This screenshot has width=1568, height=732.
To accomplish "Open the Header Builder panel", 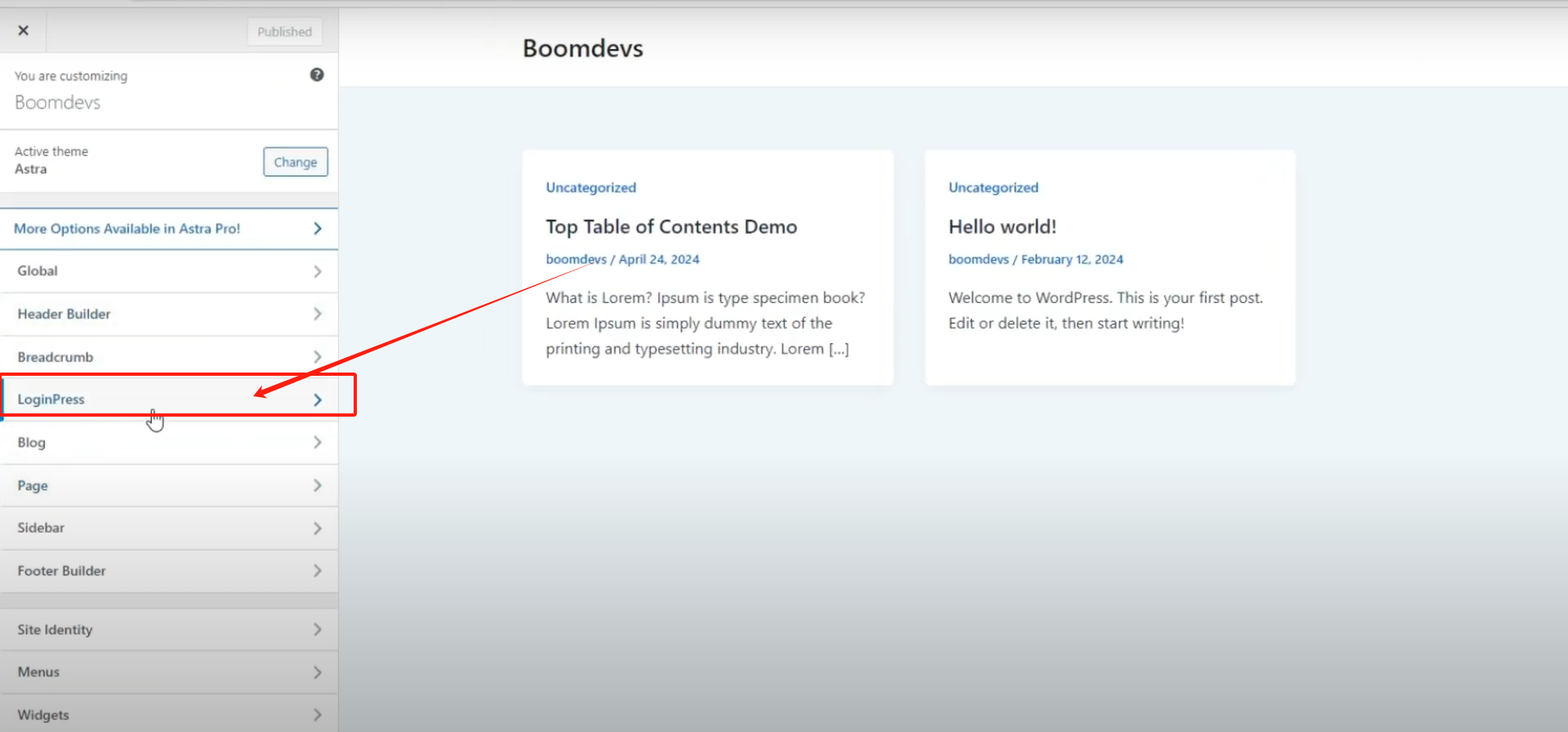I will click(x=64, y=315).
